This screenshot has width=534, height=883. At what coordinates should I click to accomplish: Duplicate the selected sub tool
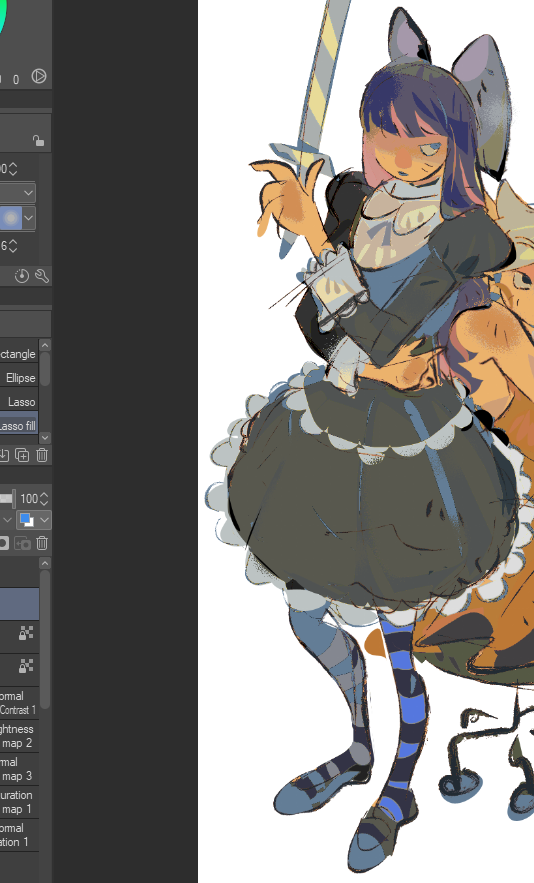(x=22, y=455)
